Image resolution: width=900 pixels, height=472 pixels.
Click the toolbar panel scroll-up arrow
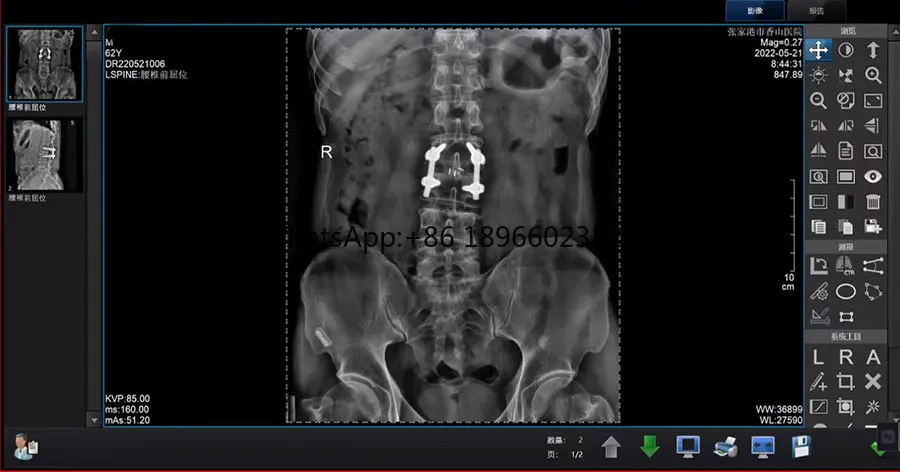pos(895,32)
